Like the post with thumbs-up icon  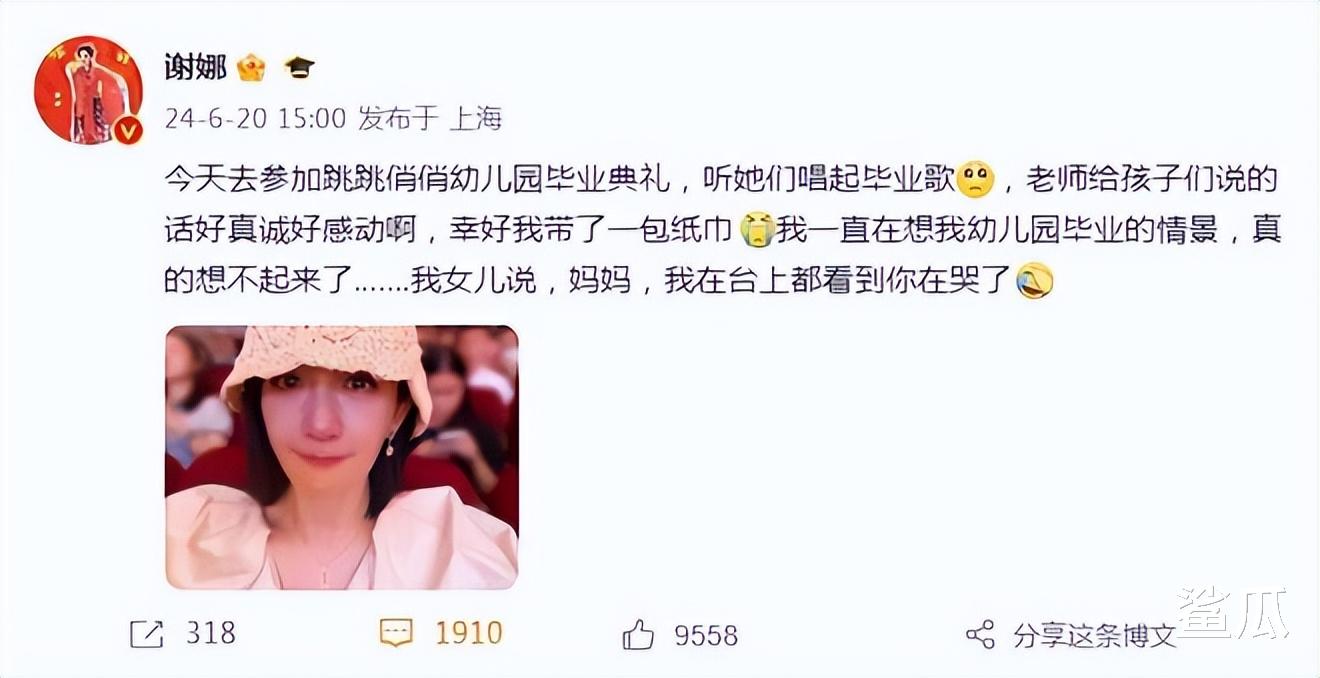click(637, 633)
